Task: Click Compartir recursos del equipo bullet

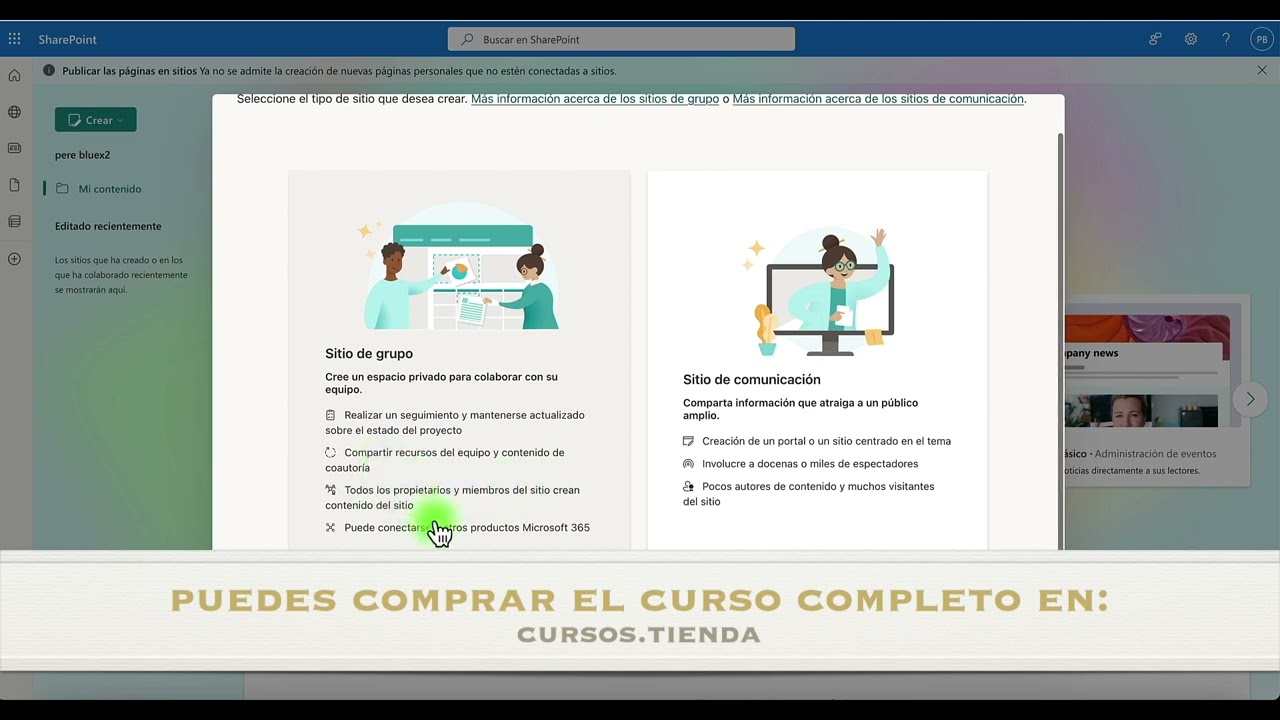Action: tap(445, 460)
